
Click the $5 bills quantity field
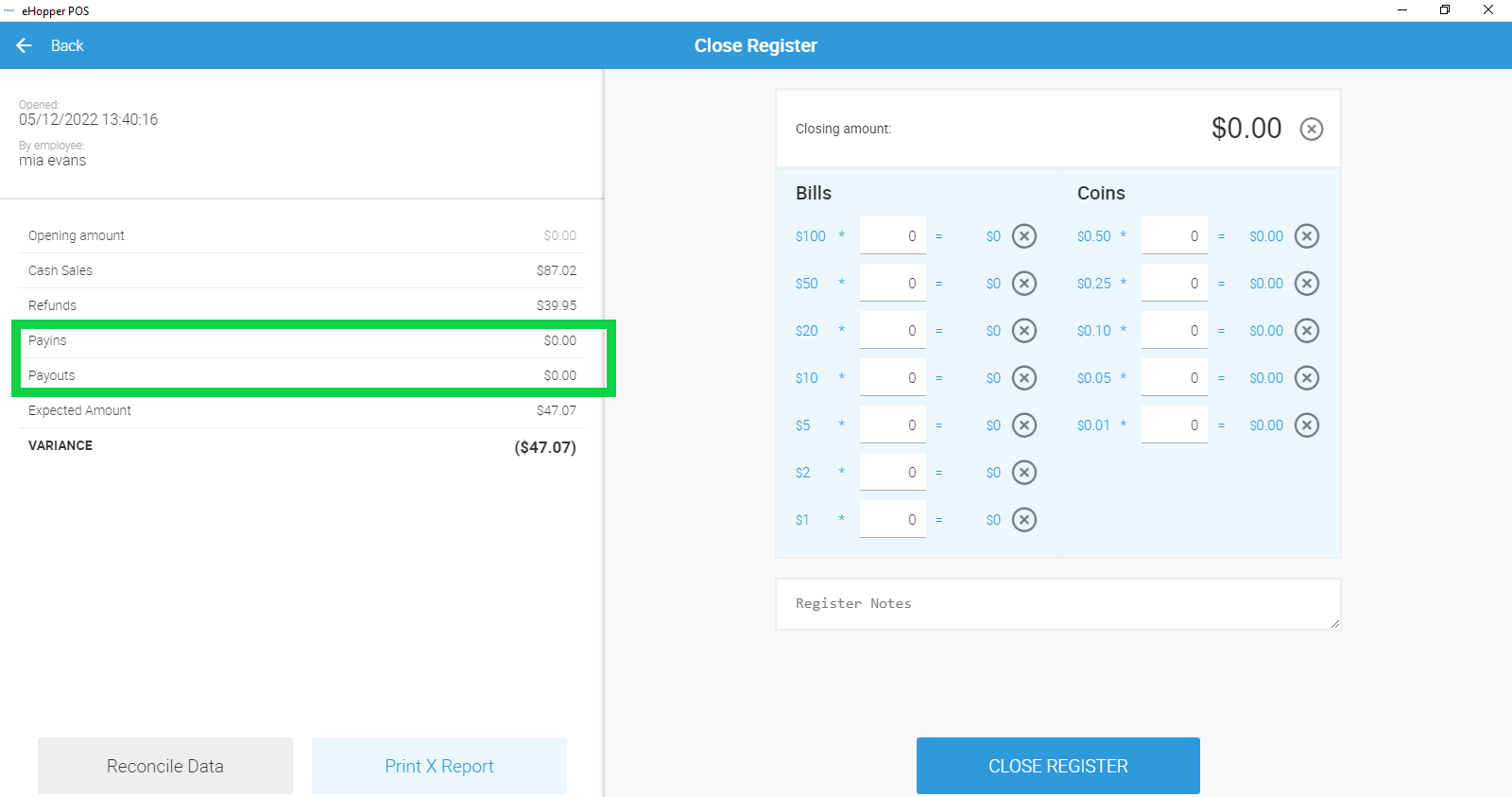pos(893,424)
